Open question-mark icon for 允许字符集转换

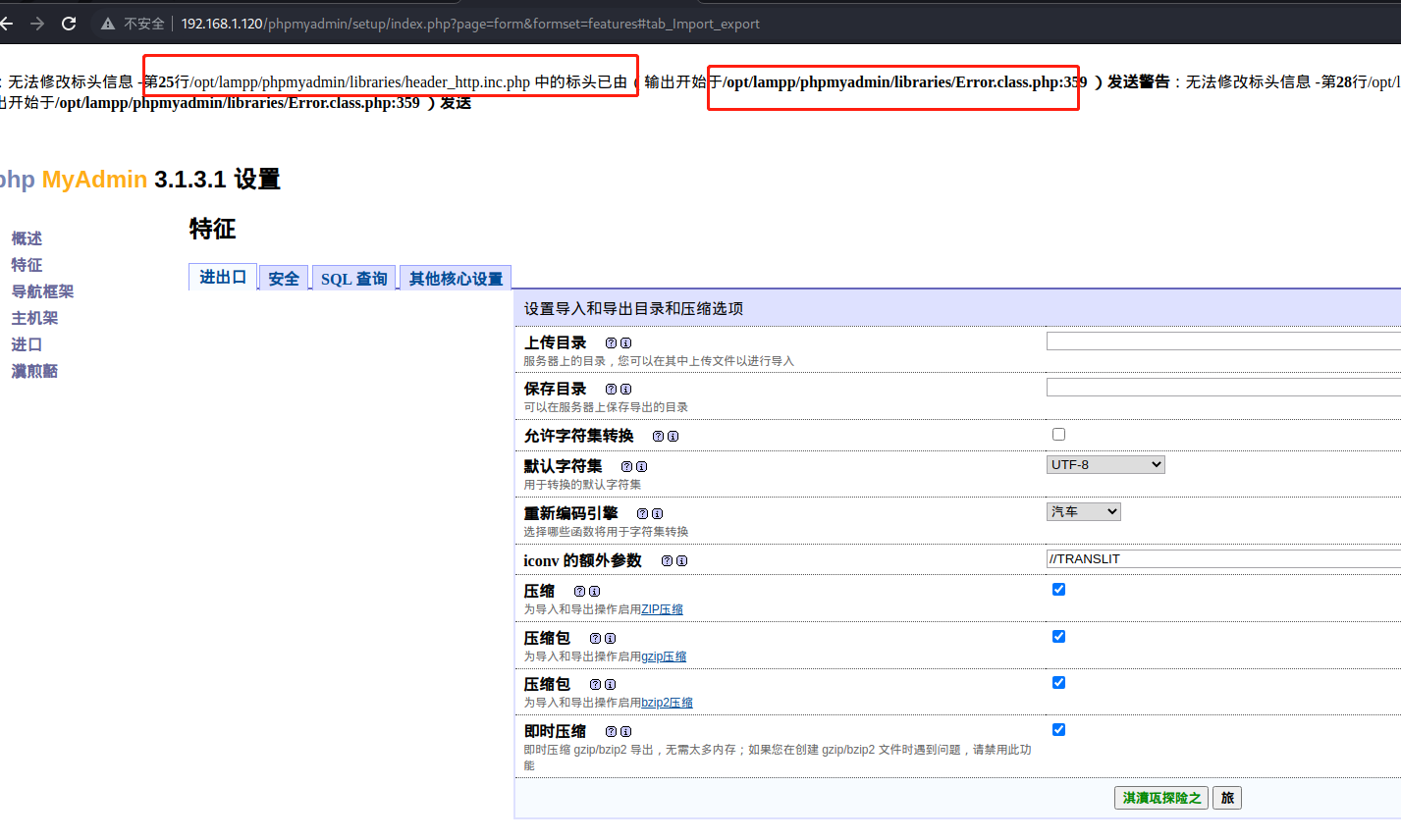[658, 437]
